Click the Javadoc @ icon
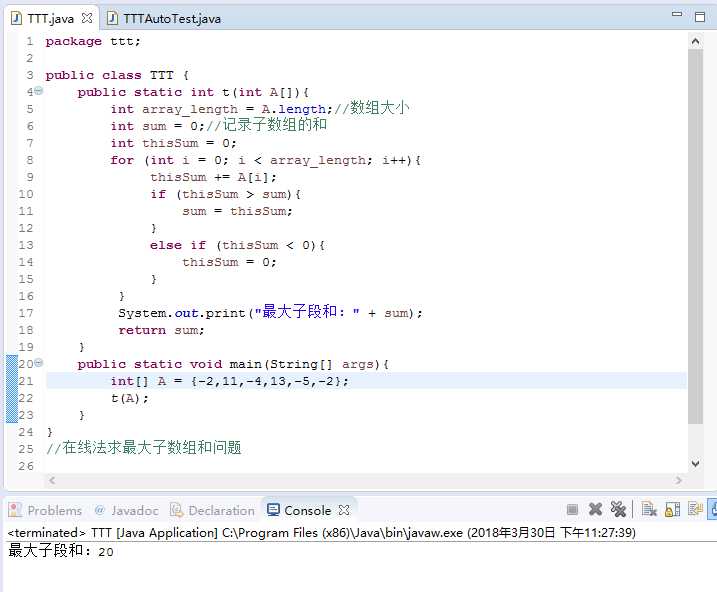 point(99,510)
